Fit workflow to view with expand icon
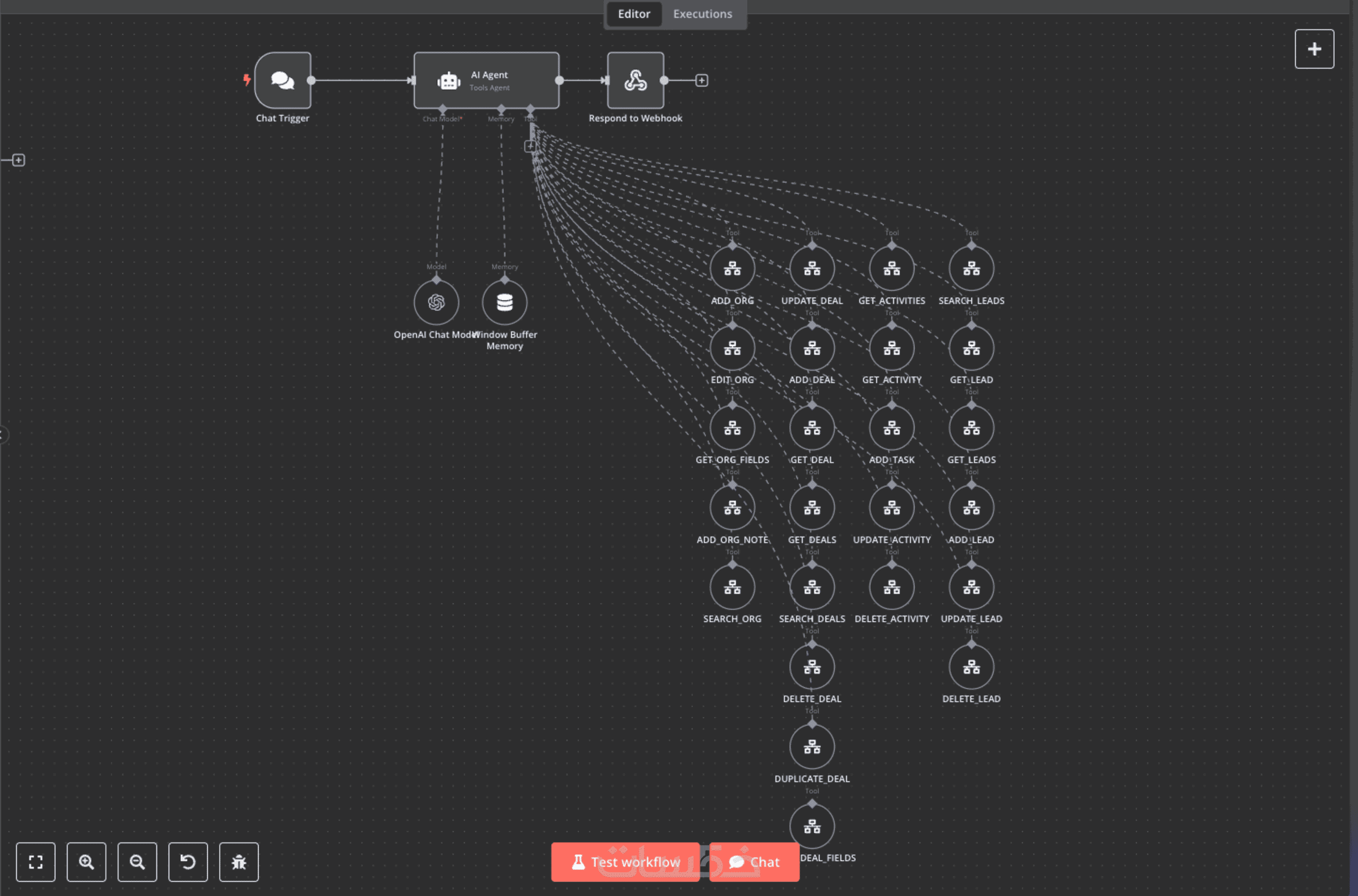Viewport: 1358px width, 896px height. pyautogui.click(x=35, y=862)
